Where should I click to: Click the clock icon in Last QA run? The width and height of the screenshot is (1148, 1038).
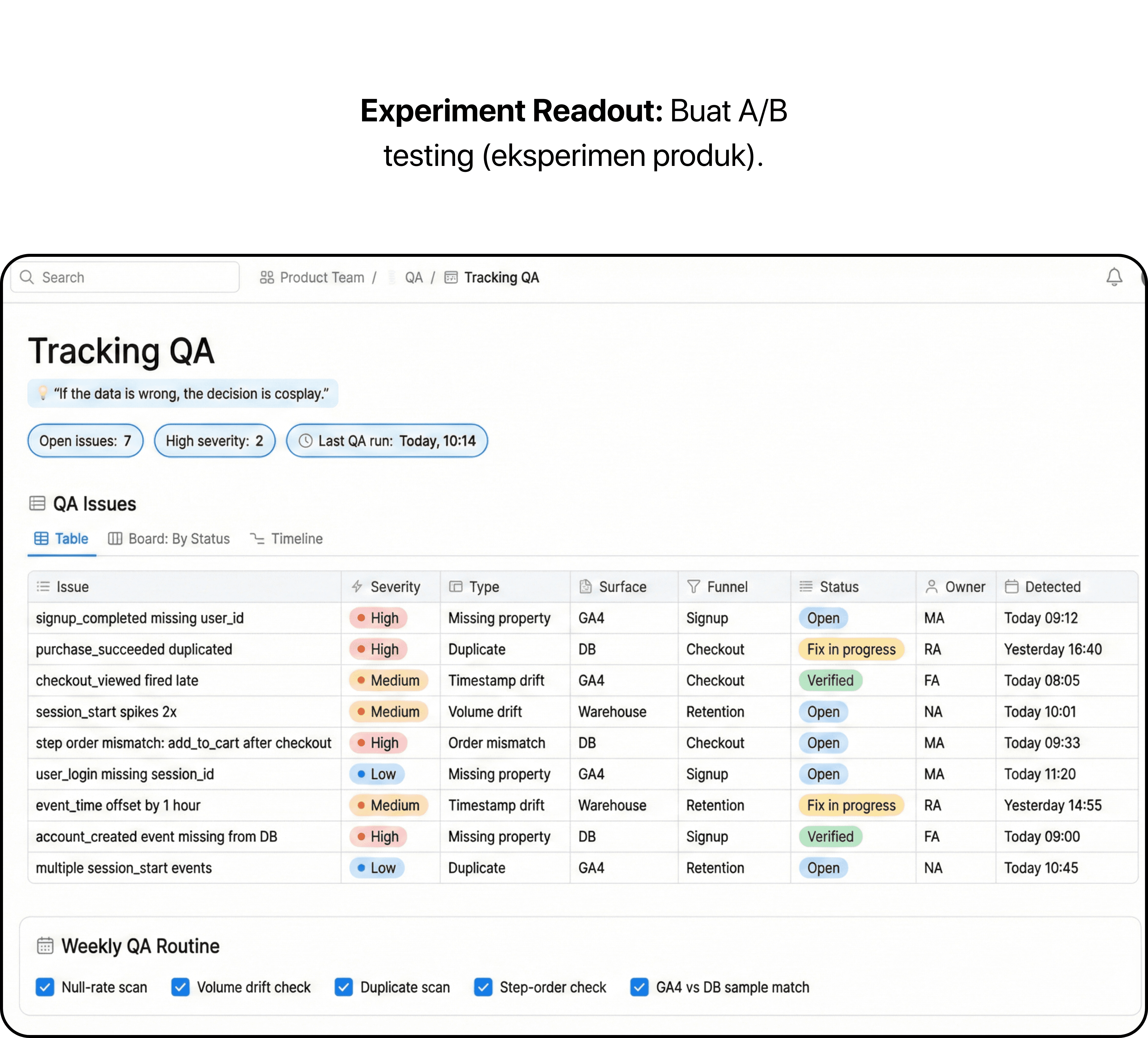coord(306,441)
